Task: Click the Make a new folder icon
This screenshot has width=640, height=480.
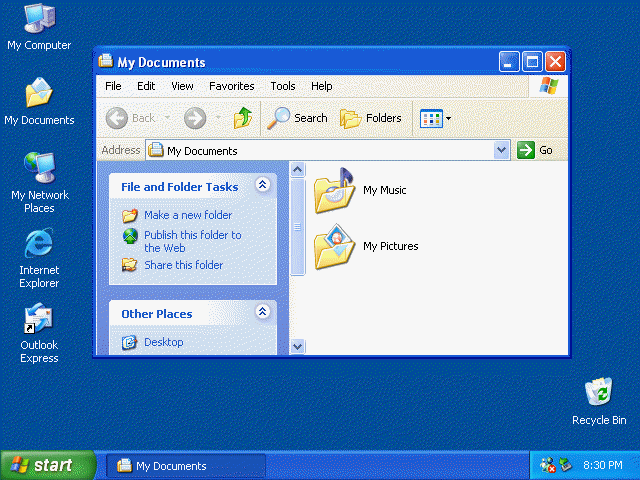Action: coord(130,215)
